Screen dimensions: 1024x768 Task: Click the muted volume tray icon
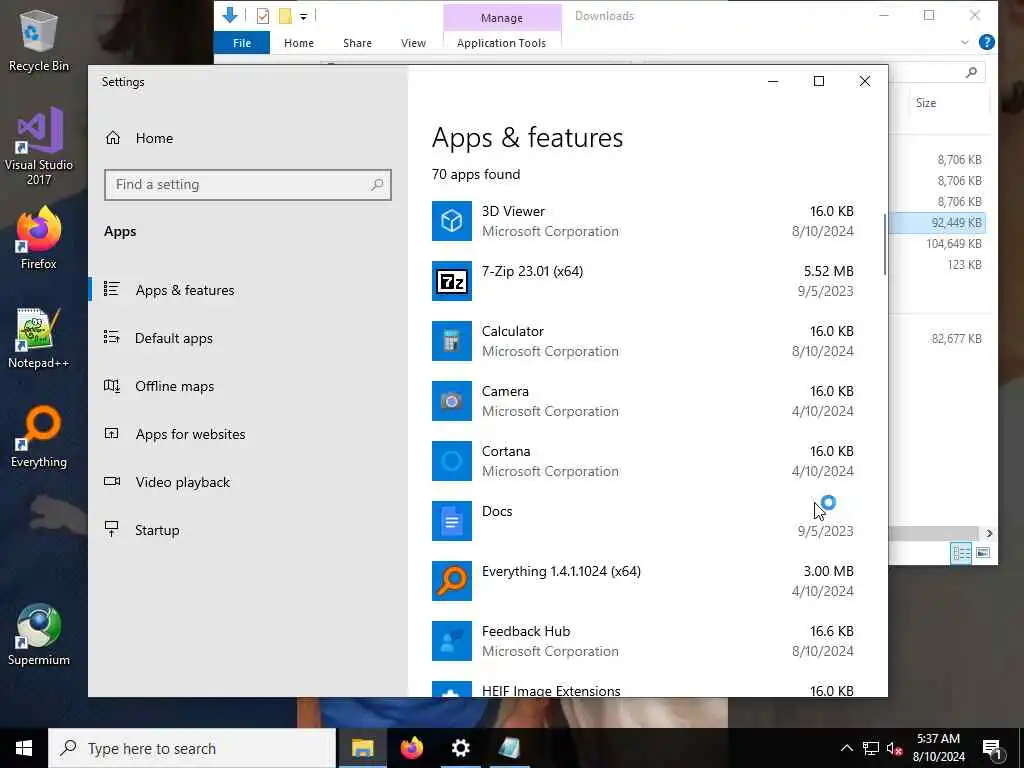pyautogui.click(x=895, y=749)
